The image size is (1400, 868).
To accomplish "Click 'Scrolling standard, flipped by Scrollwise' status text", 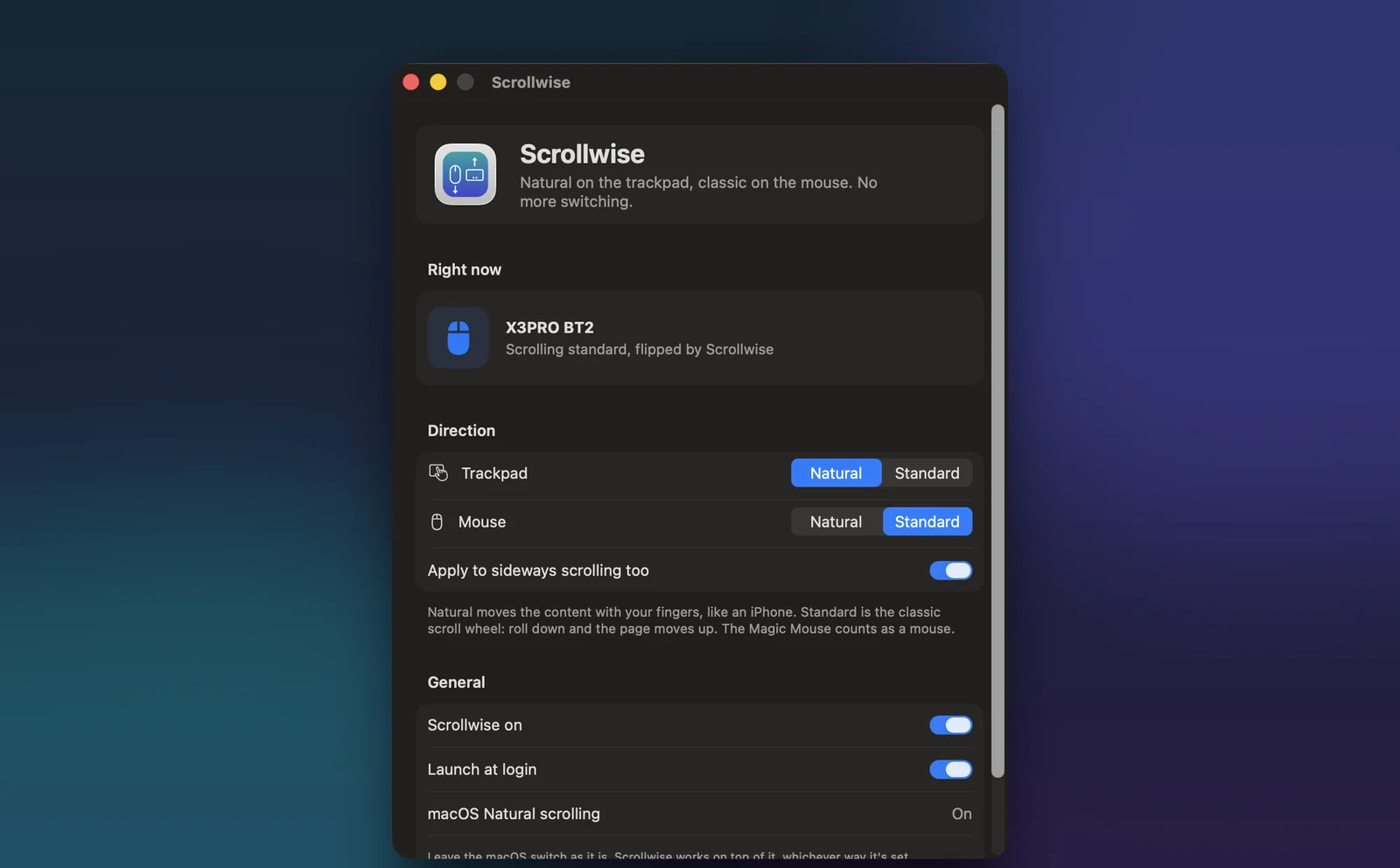I will [640, 349].
